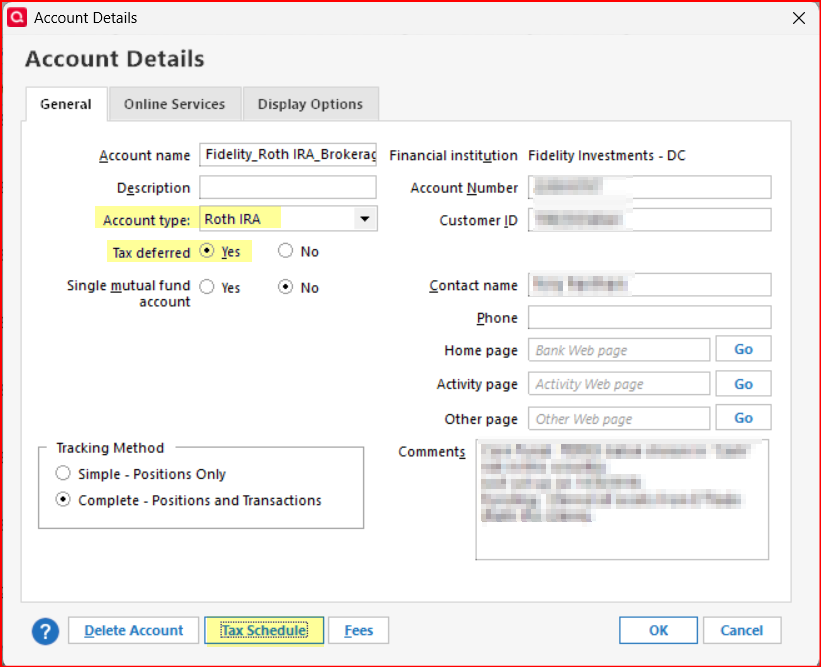This screenshot has height=667, width=821.
Task: Click the Contact name field
Action: point(650,284)
